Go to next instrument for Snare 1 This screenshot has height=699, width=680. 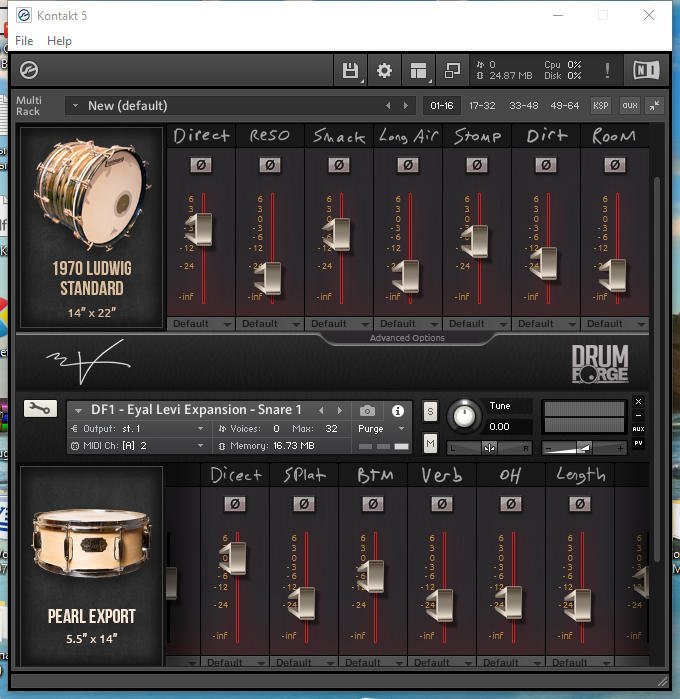pos(340,410)
